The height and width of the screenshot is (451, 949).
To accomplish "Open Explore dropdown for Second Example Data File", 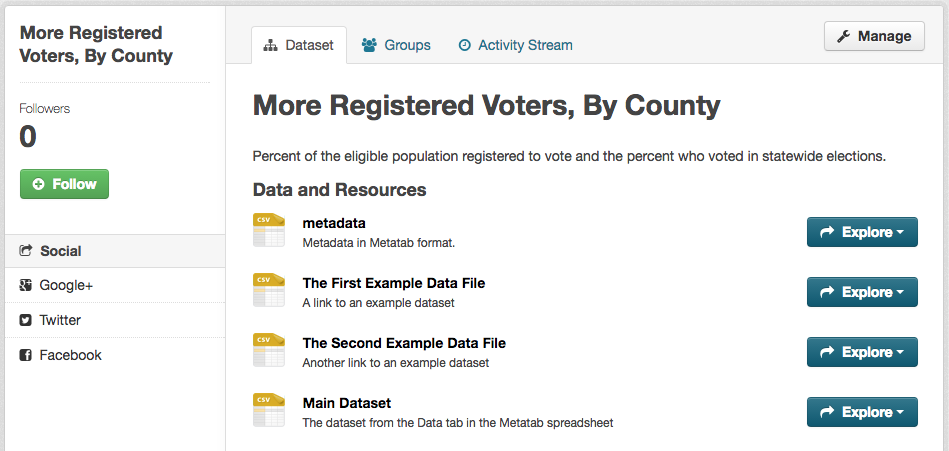I will (x=862, y=352).
